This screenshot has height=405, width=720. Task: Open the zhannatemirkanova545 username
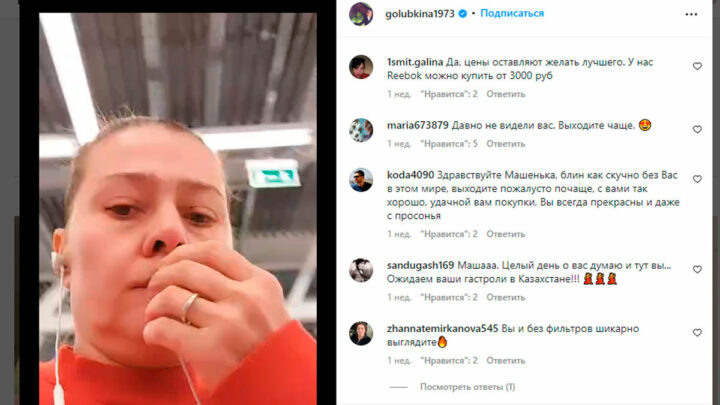point(442,329)
